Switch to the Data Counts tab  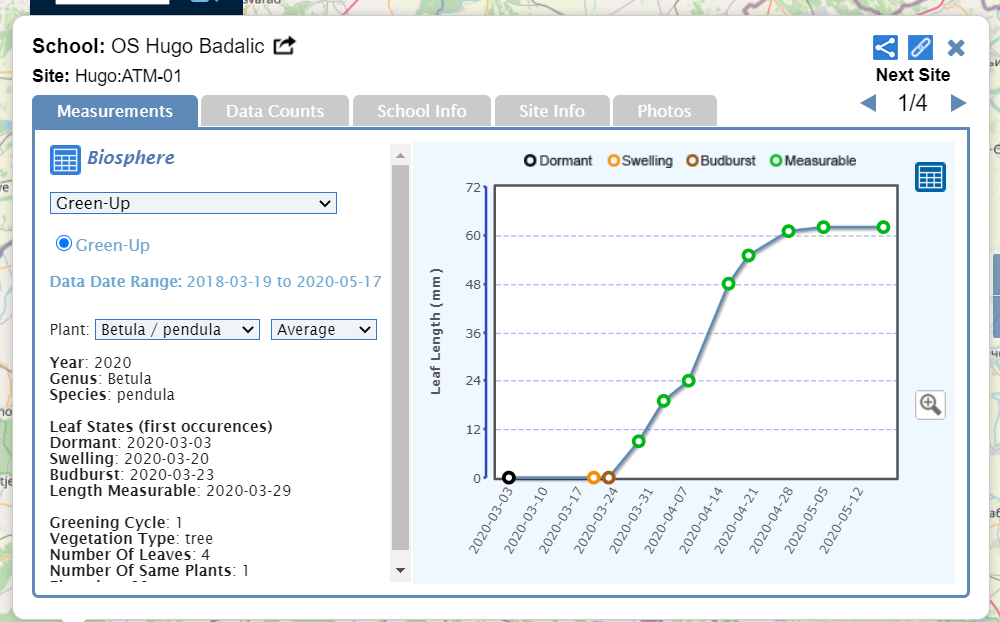pos(275,111)
